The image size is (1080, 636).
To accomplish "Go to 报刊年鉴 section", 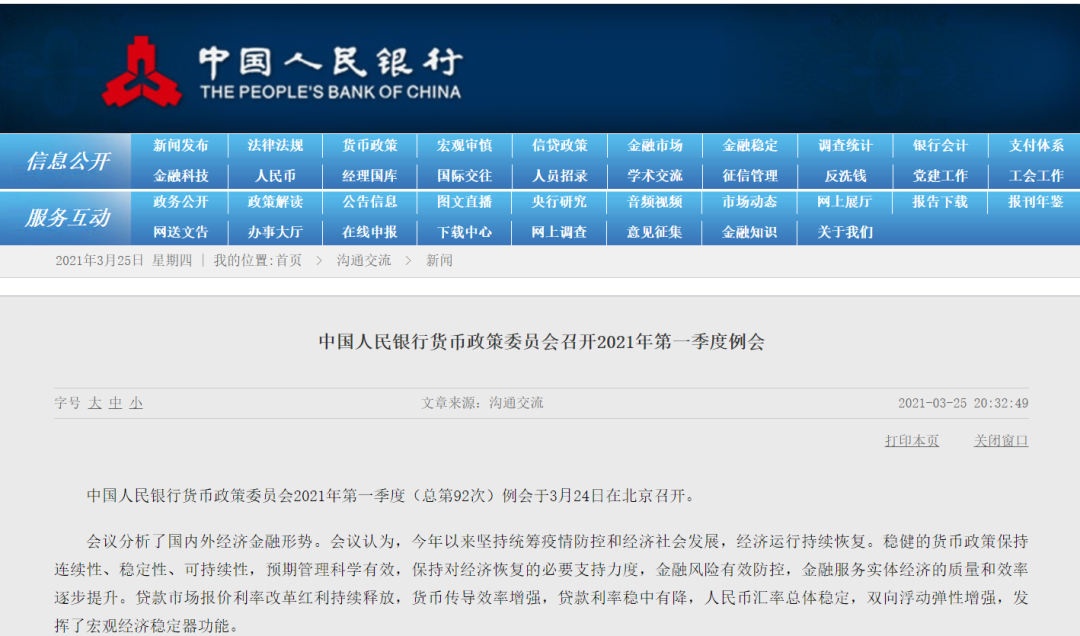I will coord(1036,202).
